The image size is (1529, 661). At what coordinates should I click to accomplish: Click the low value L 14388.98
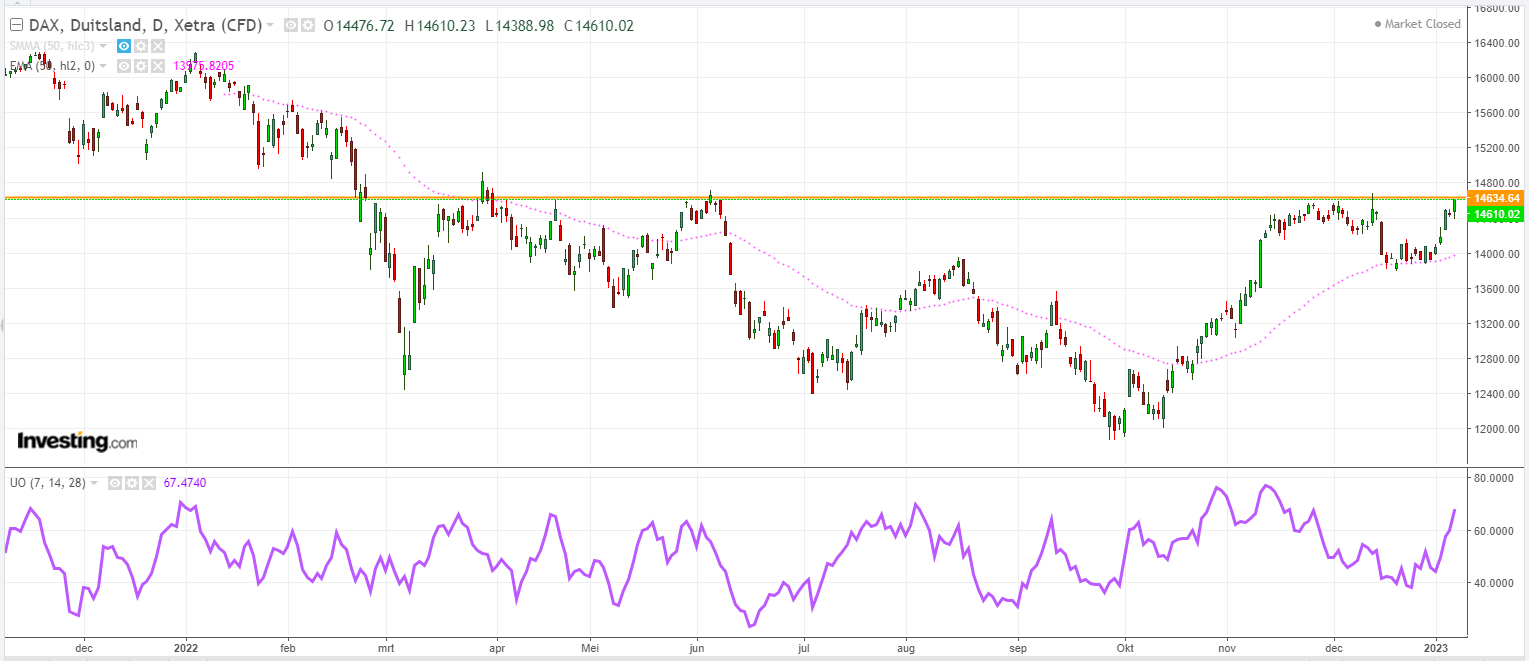click(x=519, y=25)
